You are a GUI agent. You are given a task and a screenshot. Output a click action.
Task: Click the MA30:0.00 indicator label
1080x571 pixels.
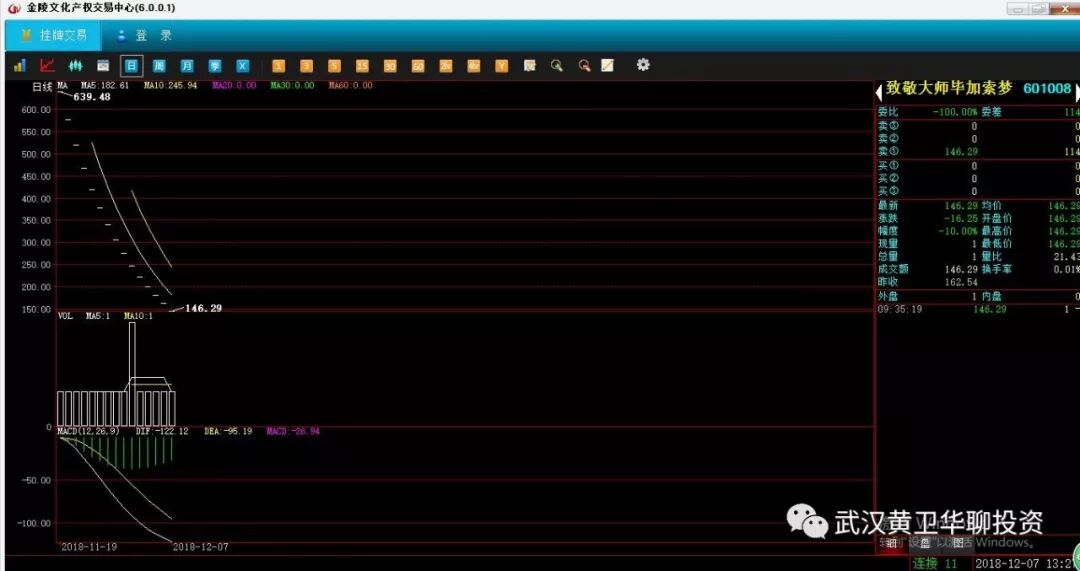[292, 85]
